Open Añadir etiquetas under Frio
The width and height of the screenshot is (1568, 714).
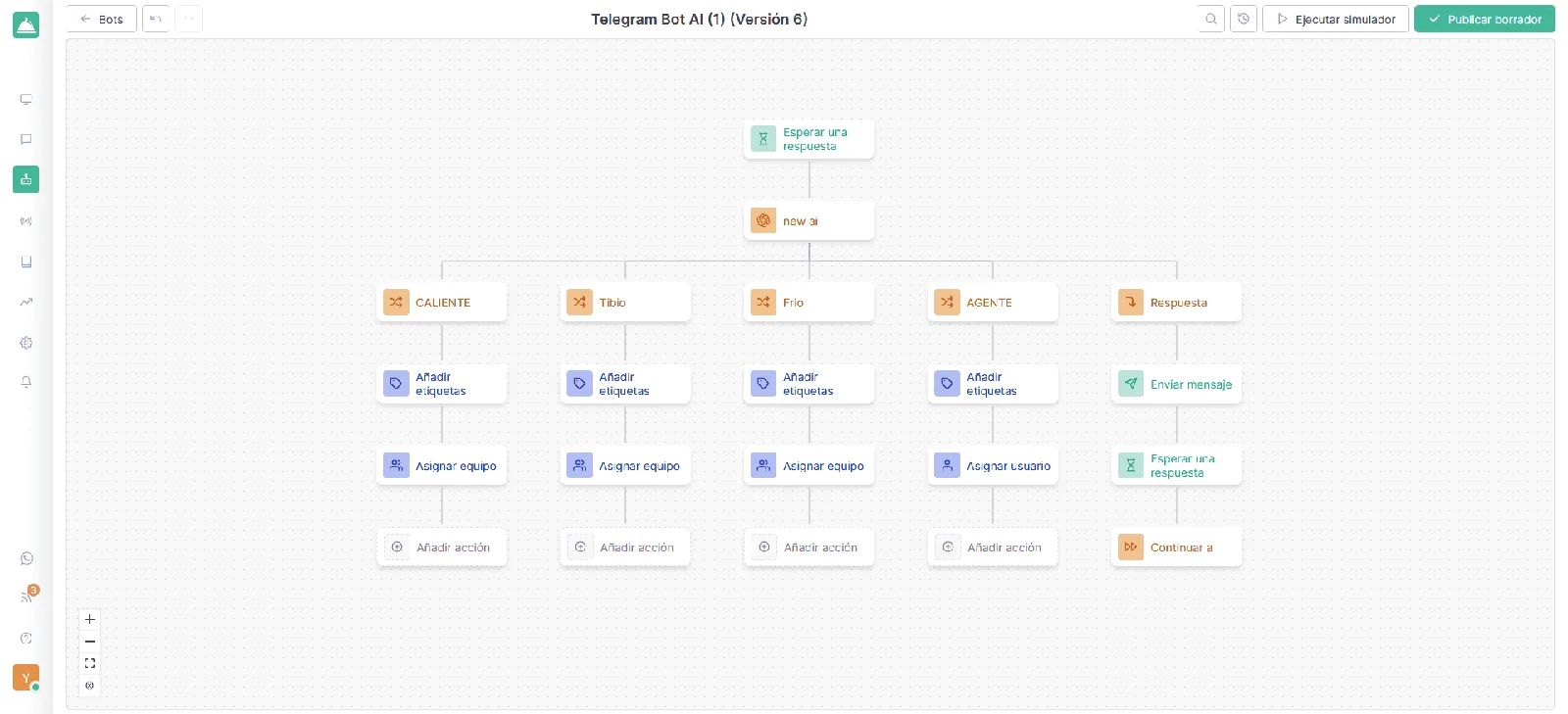tap(809, 384)
